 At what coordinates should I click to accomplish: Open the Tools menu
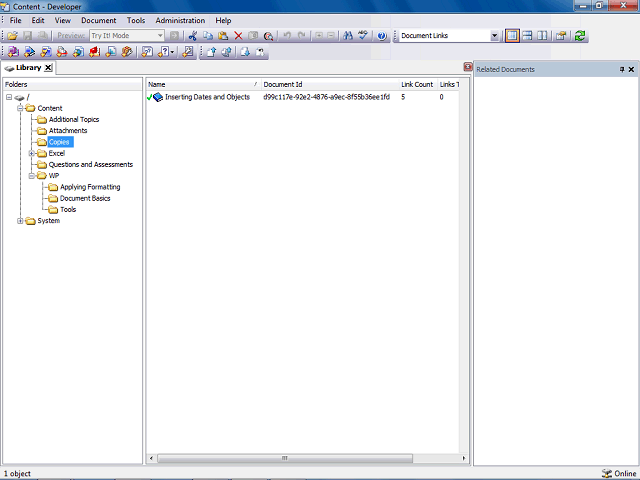(x=136, y=20)
